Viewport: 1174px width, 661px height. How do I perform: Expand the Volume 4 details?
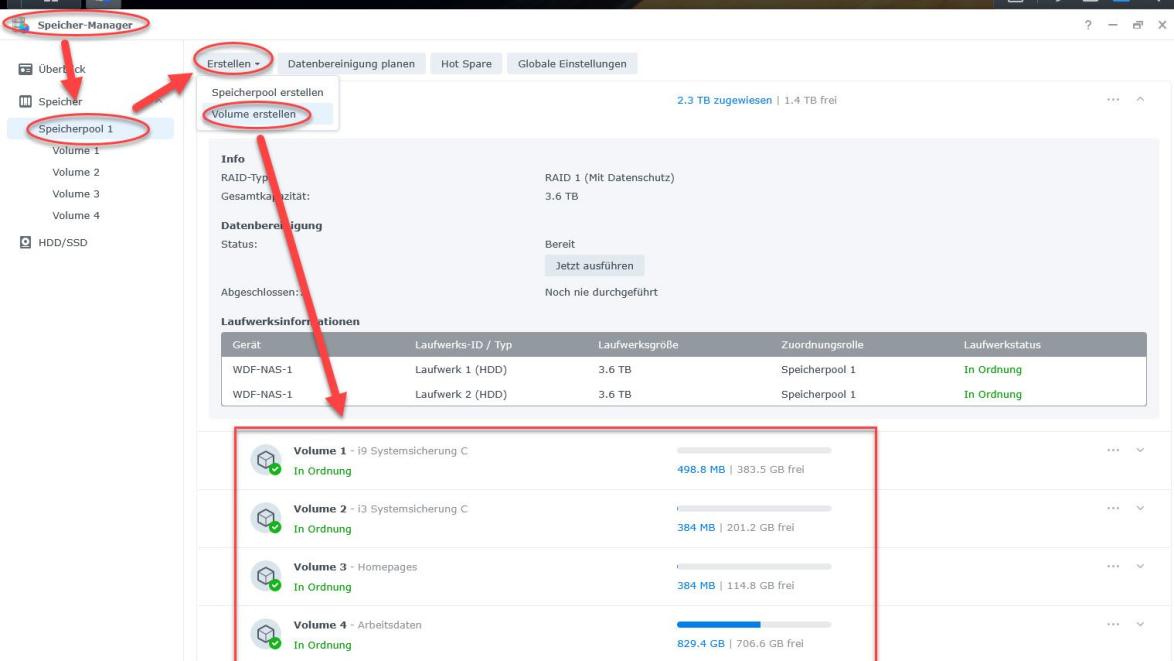[x=1139, y=625]
